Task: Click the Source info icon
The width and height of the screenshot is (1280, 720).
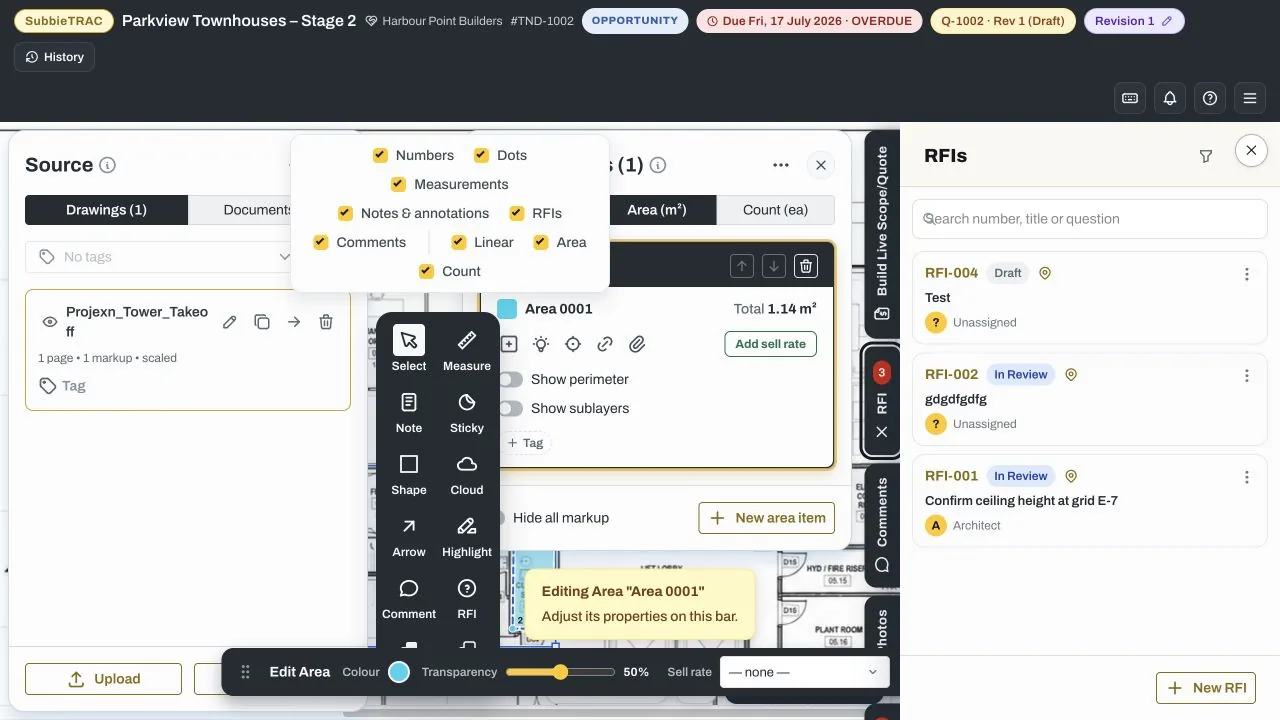Action: 108,166
